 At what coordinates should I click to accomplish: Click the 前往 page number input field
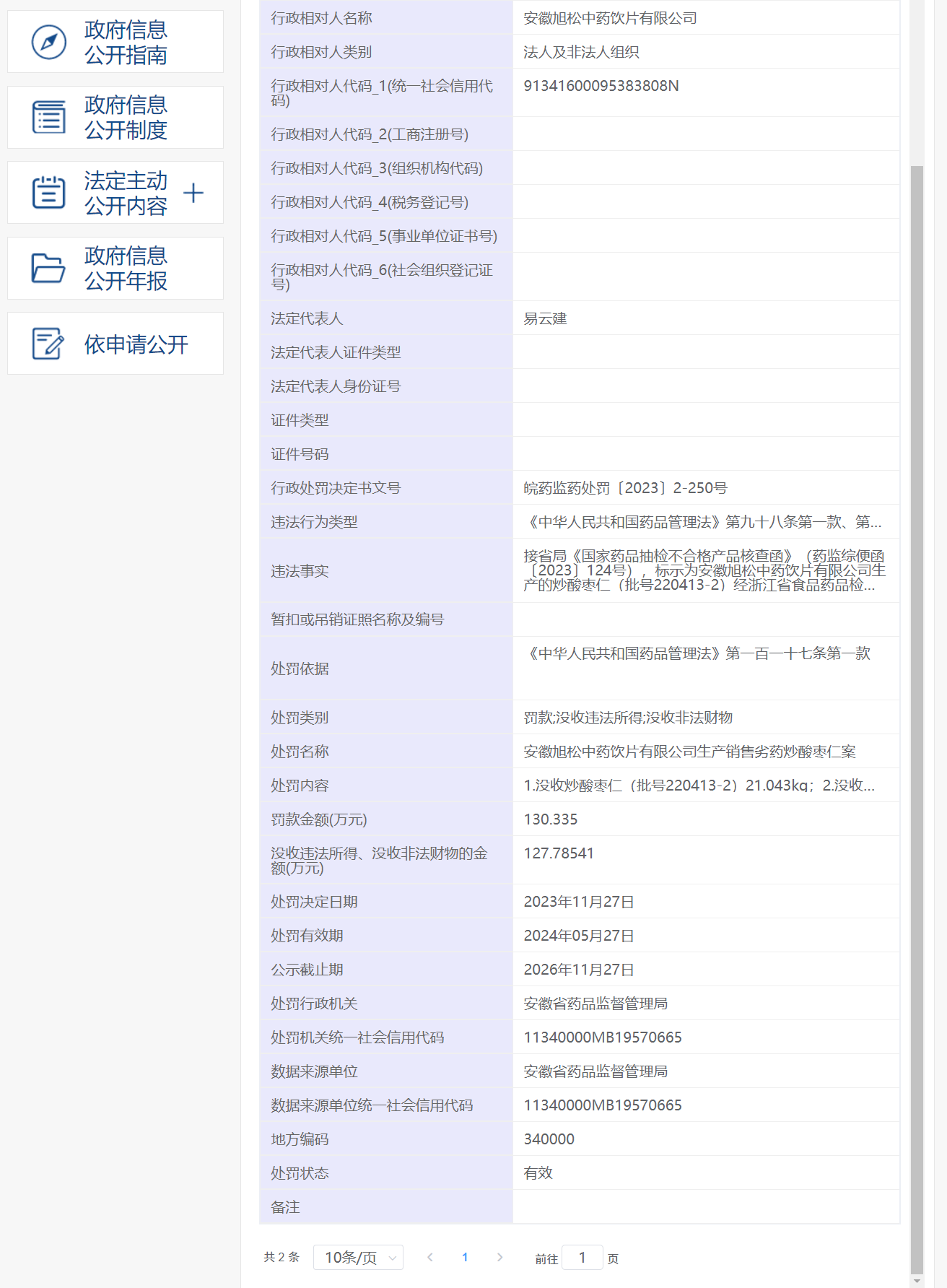[582, 1258]
